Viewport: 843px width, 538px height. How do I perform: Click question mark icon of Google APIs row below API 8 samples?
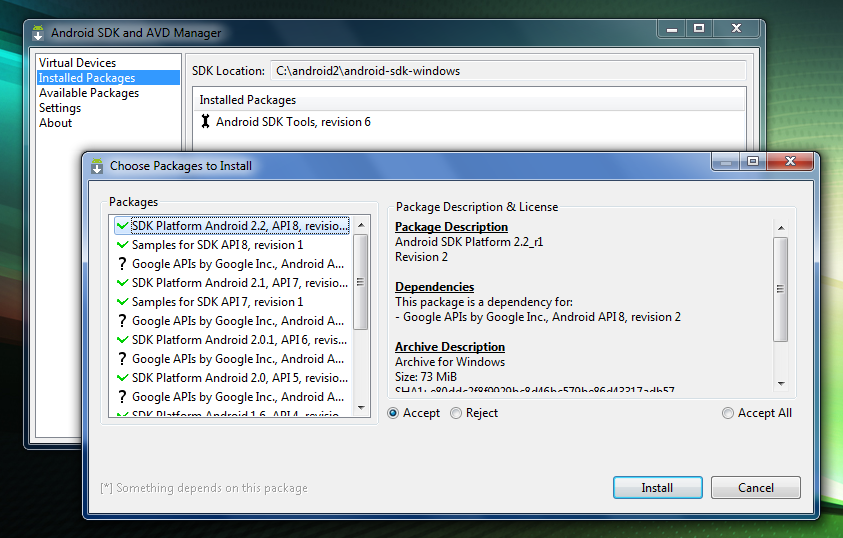pyautogui.click(x=123, y=264)
